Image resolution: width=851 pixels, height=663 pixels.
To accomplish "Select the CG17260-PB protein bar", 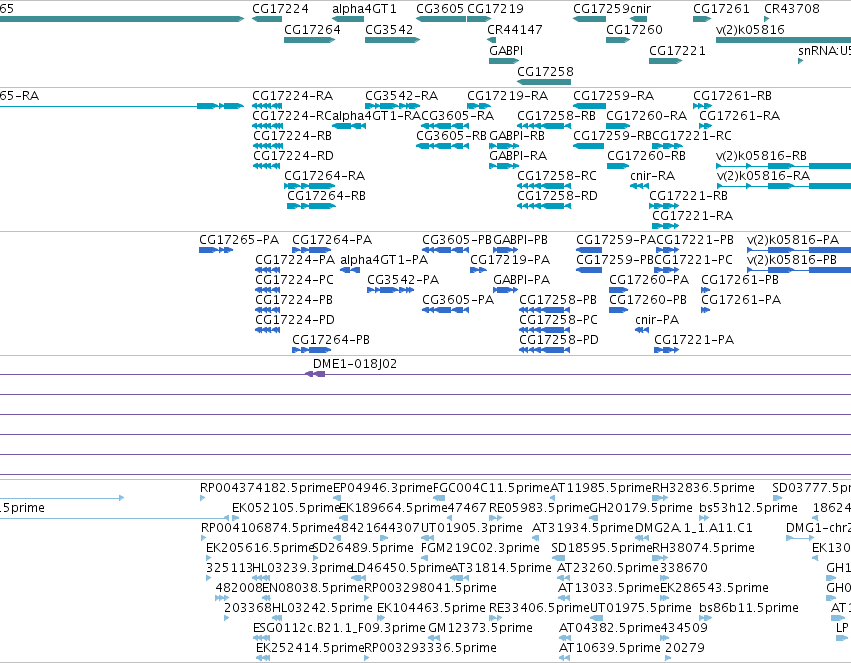I will pyautogui.click(x=618, y=310).
